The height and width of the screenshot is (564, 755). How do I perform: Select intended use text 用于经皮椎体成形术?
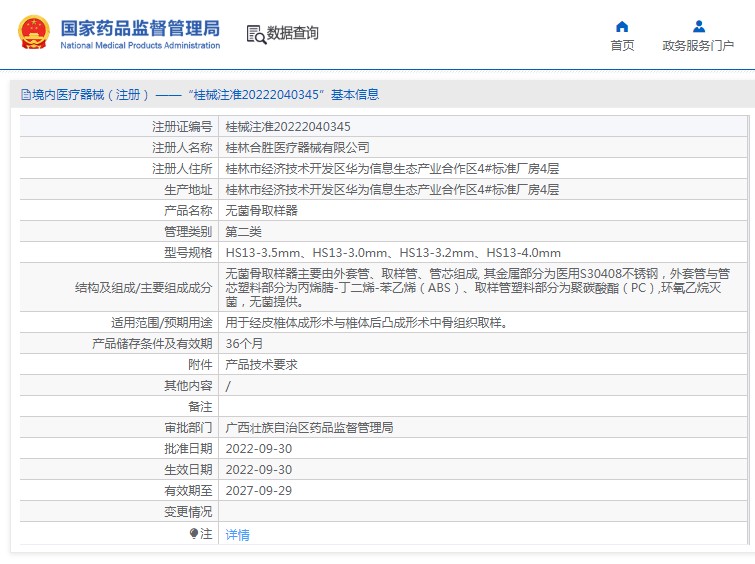(366, 322)
